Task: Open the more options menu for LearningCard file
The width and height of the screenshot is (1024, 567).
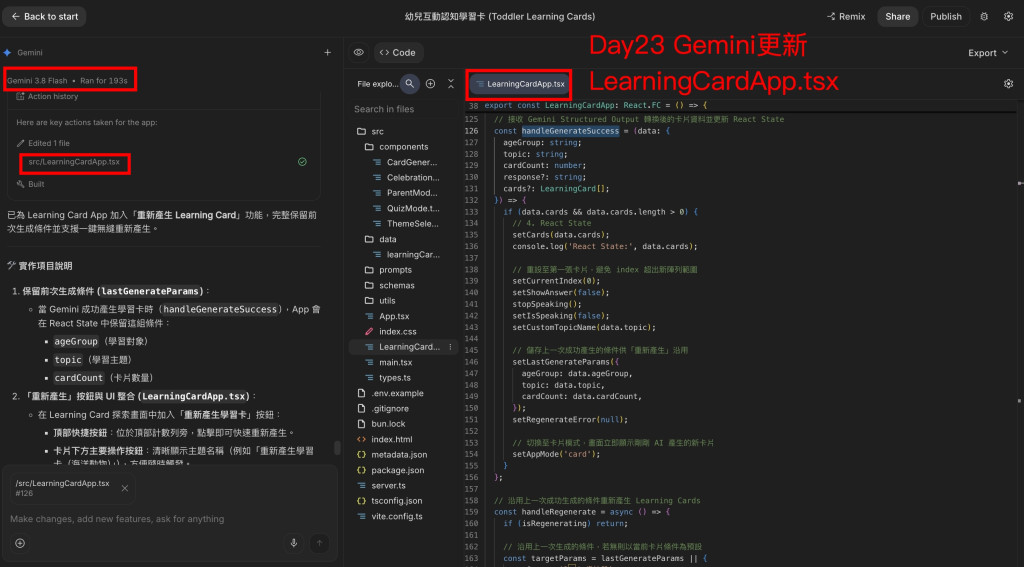Action: (450, 347)
